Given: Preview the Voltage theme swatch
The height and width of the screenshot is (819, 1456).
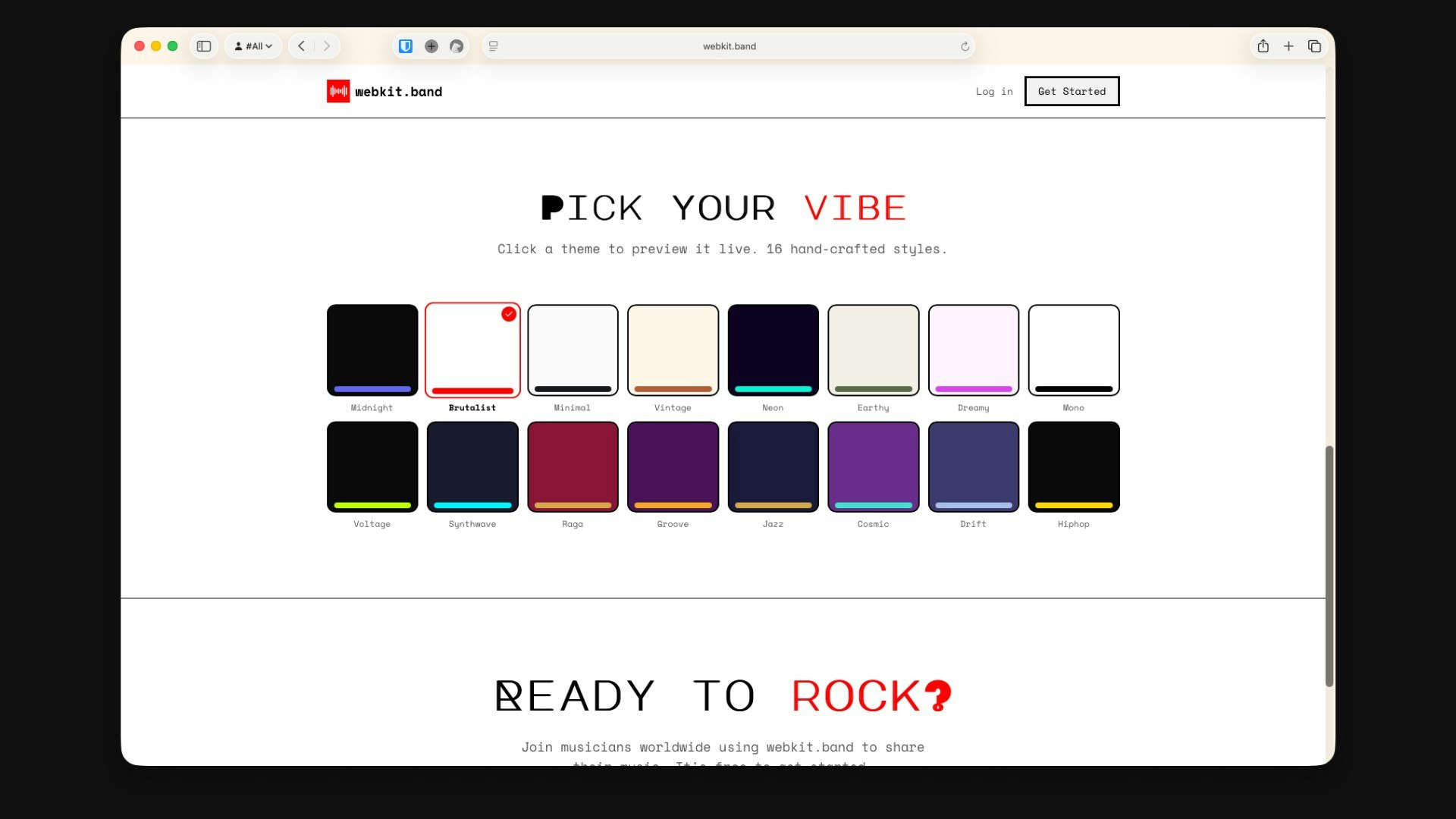Looking at the screenshot, I should tap(372, 466).
